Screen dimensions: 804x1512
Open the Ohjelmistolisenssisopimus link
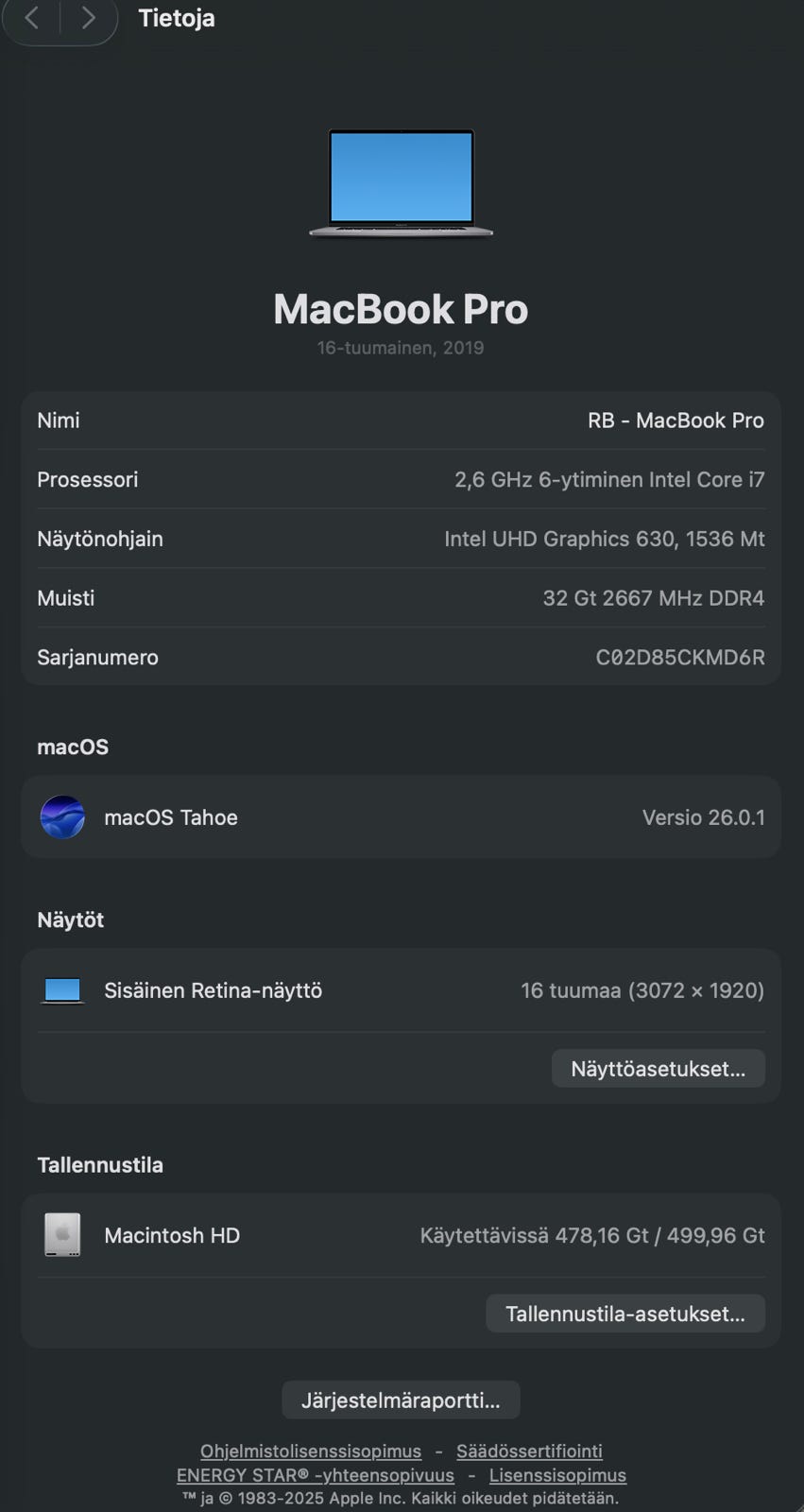click(x=310, y=1451)
